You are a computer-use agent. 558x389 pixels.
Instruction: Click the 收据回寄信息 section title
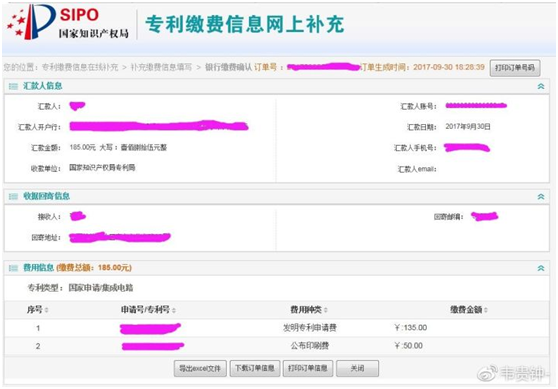click(46, 196)
